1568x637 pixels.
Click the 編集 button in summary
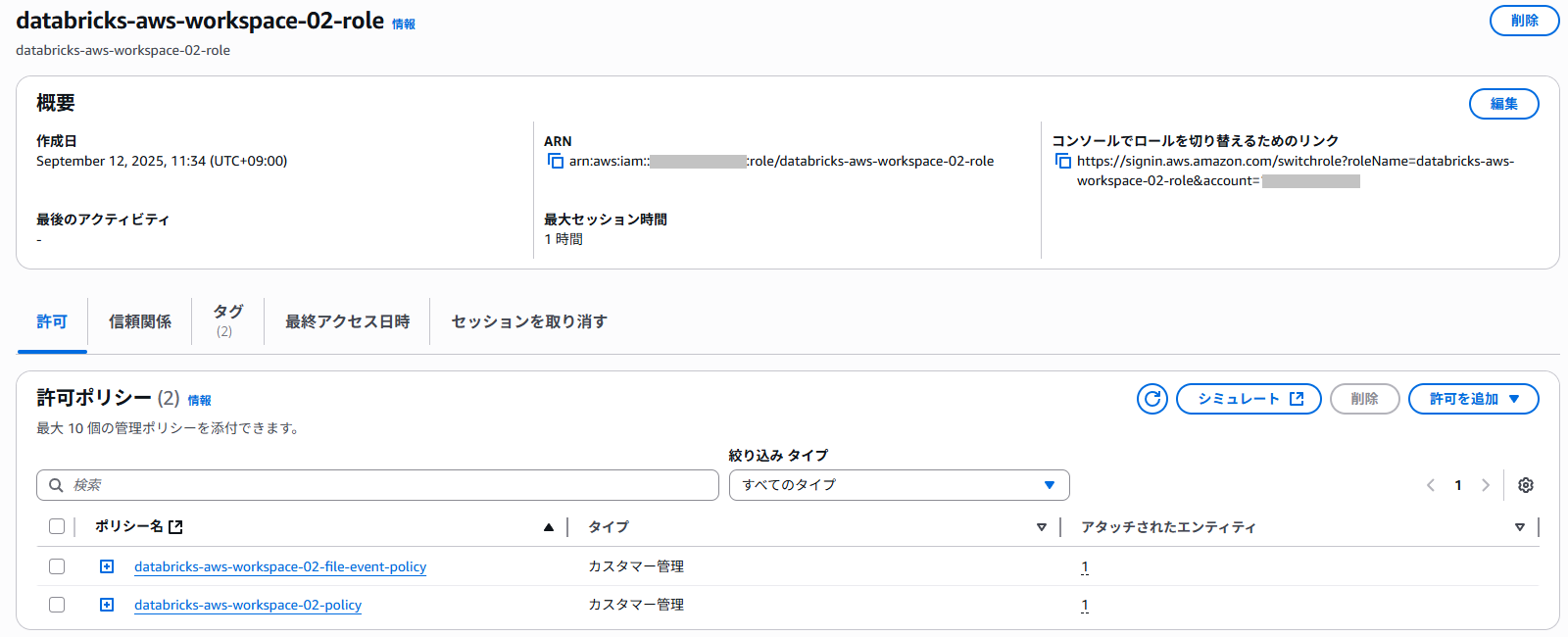point(1503,104)
